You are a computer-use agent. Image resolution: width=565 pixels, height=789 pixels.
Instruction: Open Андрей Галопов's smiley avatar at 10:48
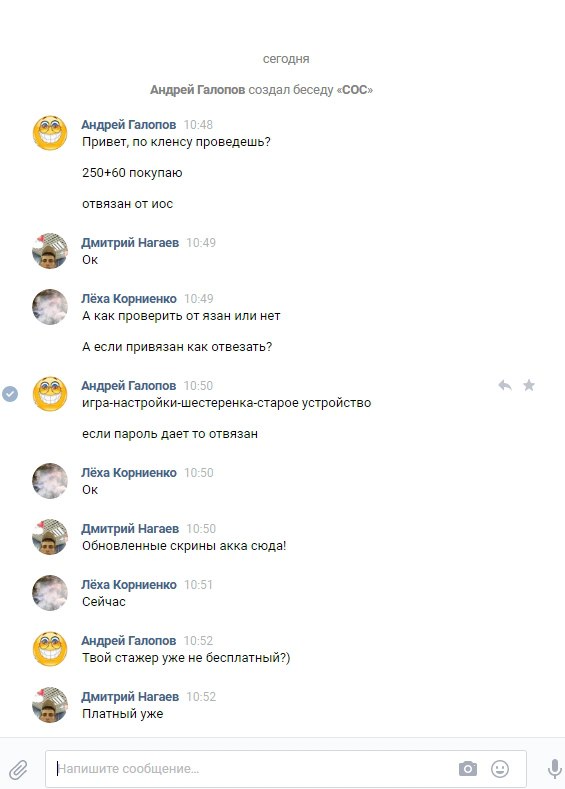pyautogui.click(x=50, y=133)
